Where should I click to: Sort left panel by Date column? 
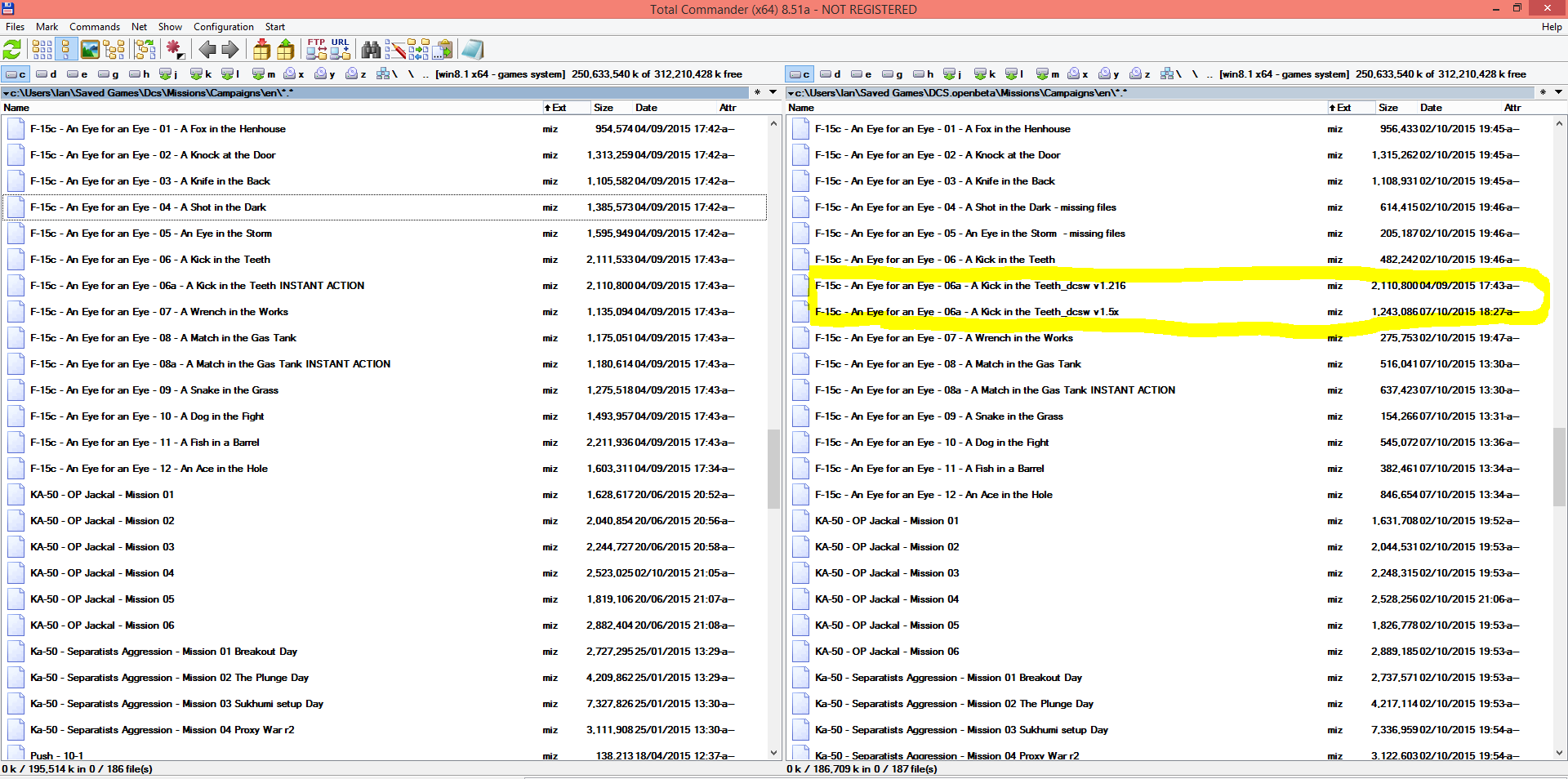click(647, 108)
